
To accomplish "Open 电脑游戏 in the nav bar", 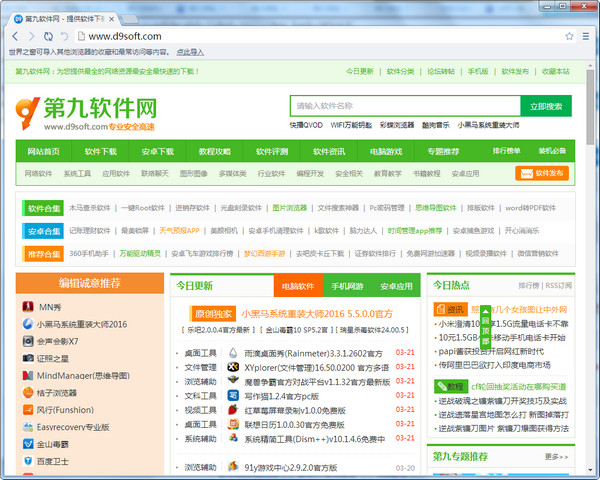I will (386, 151).
